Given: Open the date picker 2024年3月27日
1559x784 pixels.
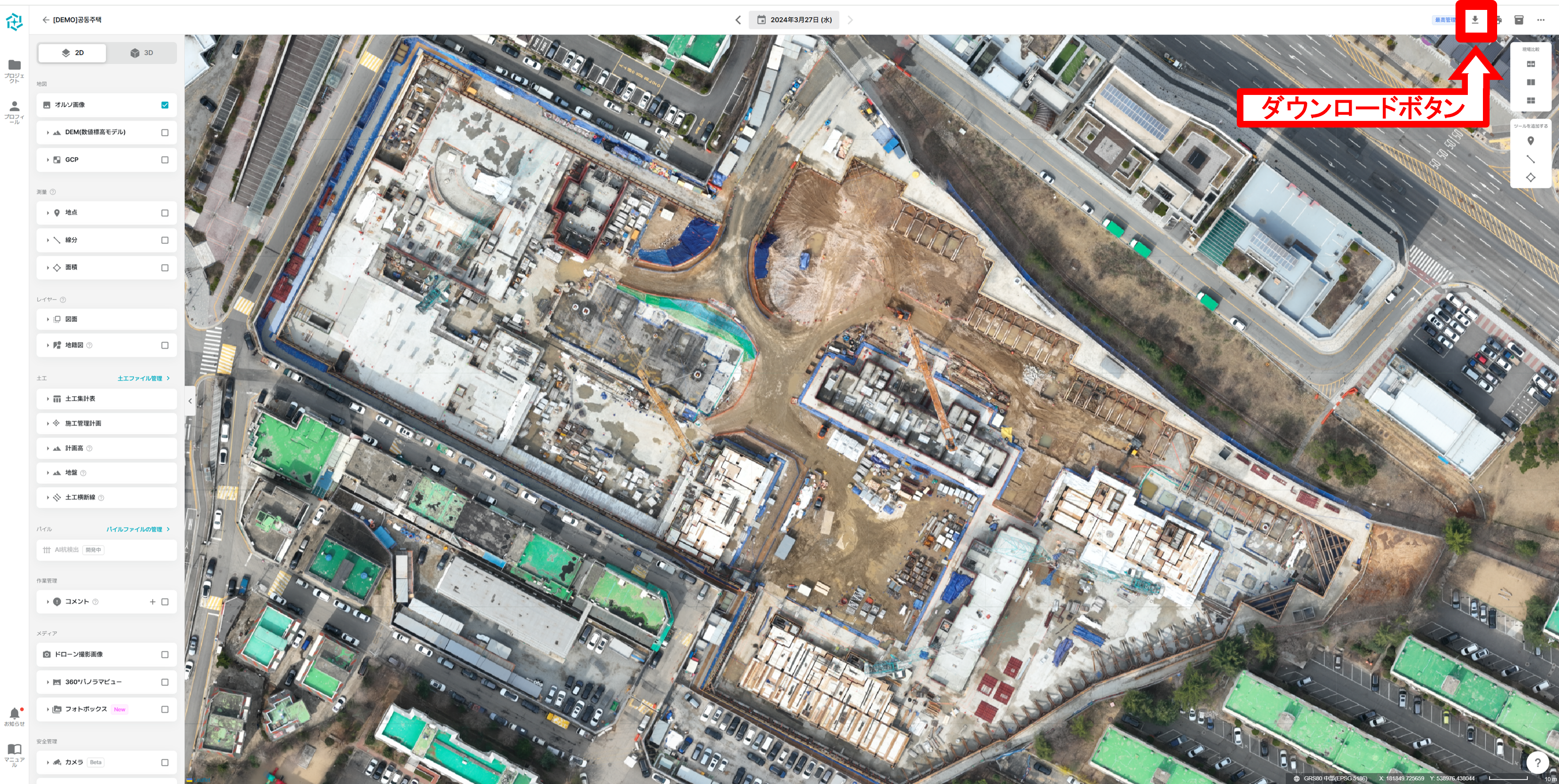Looking at the screenshot, I should coord(794,20).
